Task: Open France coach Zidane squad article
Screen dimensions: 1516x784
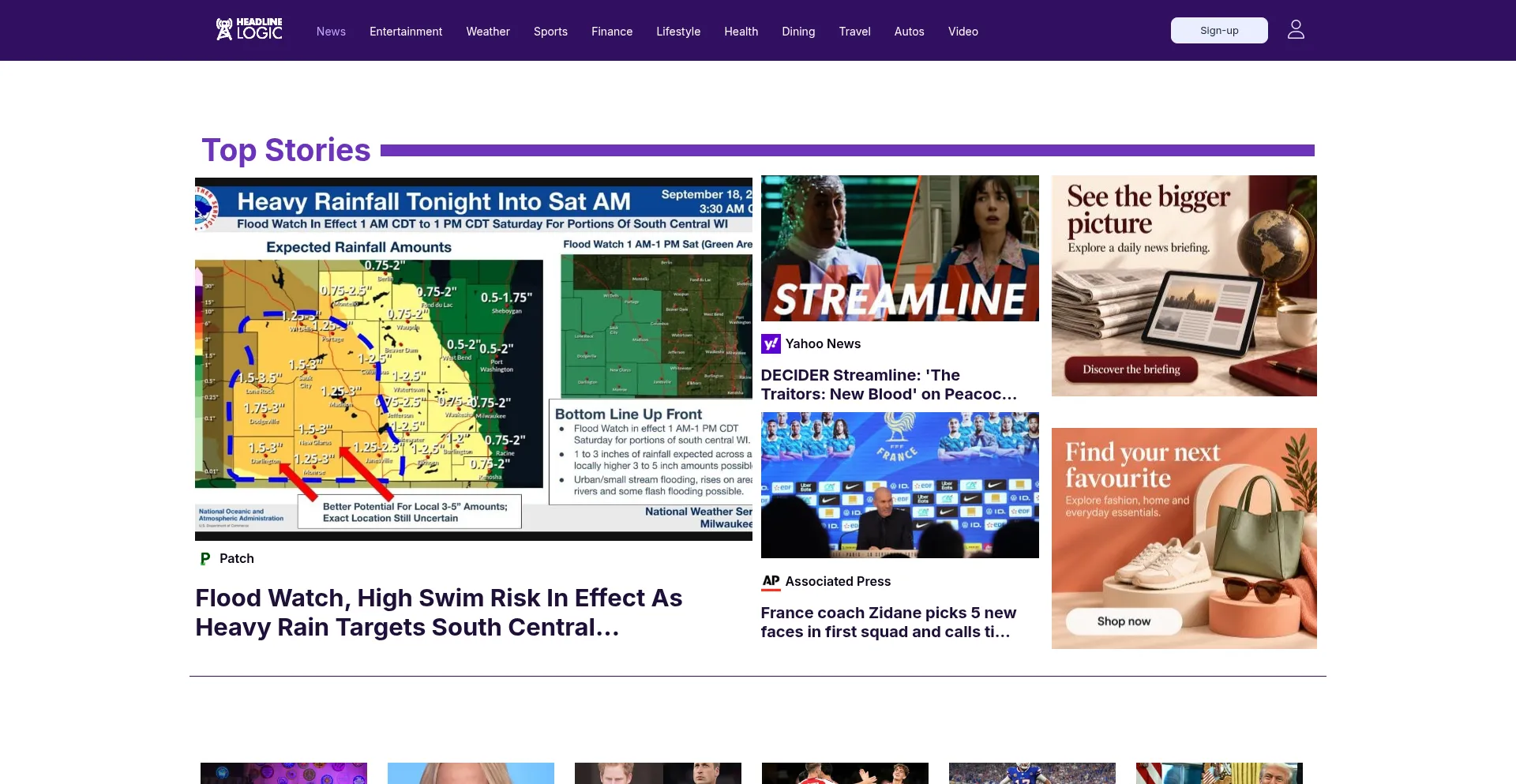Action: [888, 622]
